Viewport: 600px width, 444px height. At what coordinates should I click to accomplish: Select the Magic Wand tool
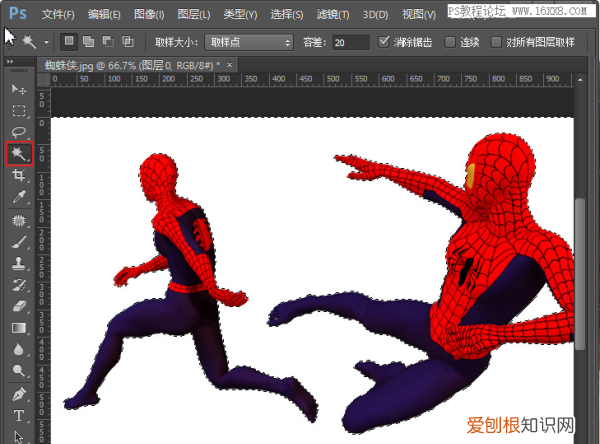[x=18, y=154]
